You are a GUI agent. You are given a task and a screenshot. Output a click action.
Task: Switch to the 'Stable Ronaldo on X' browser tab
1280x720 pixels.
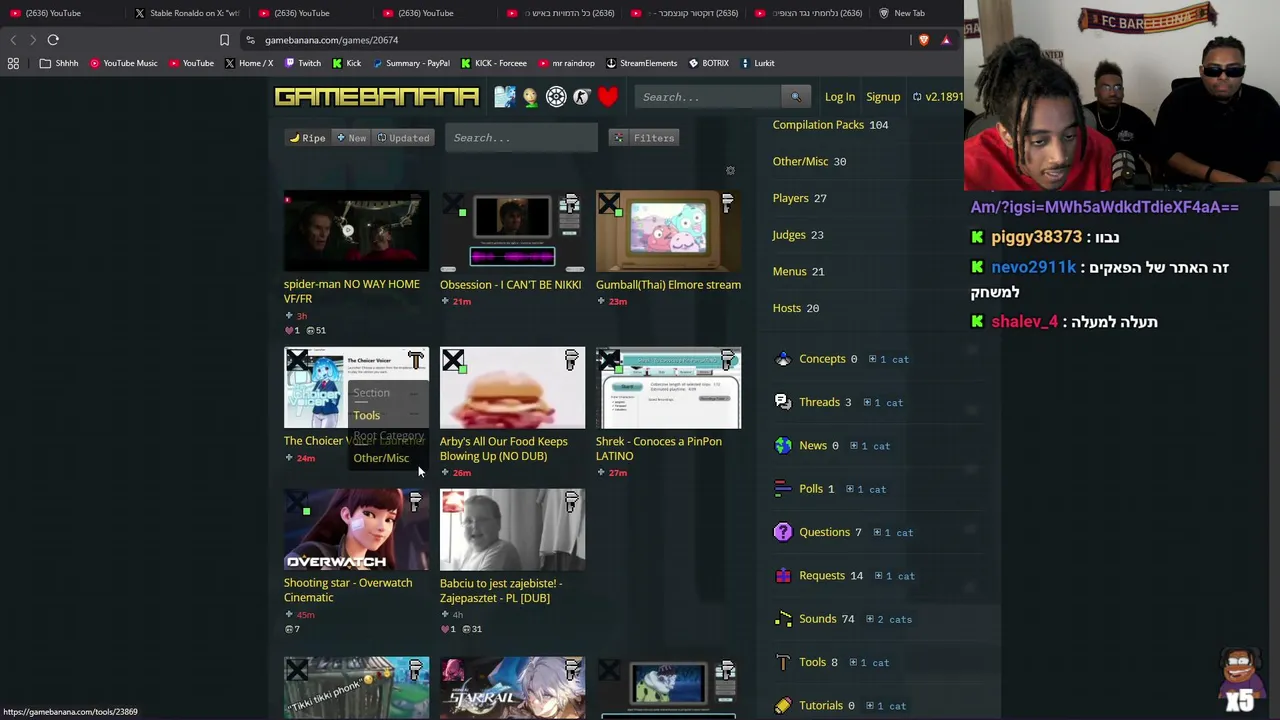pos(186,13)
